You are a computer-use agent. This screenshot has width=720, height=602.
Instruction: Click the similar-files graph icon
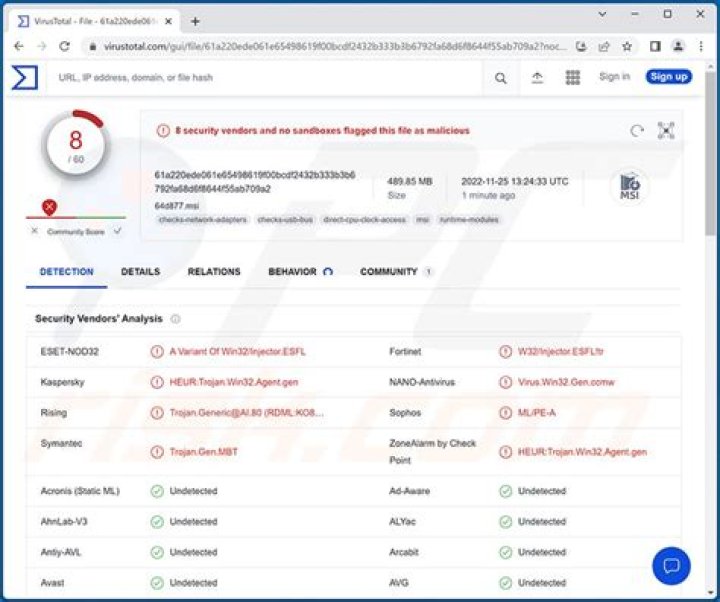pyautogui.click(x=666, y=131)
